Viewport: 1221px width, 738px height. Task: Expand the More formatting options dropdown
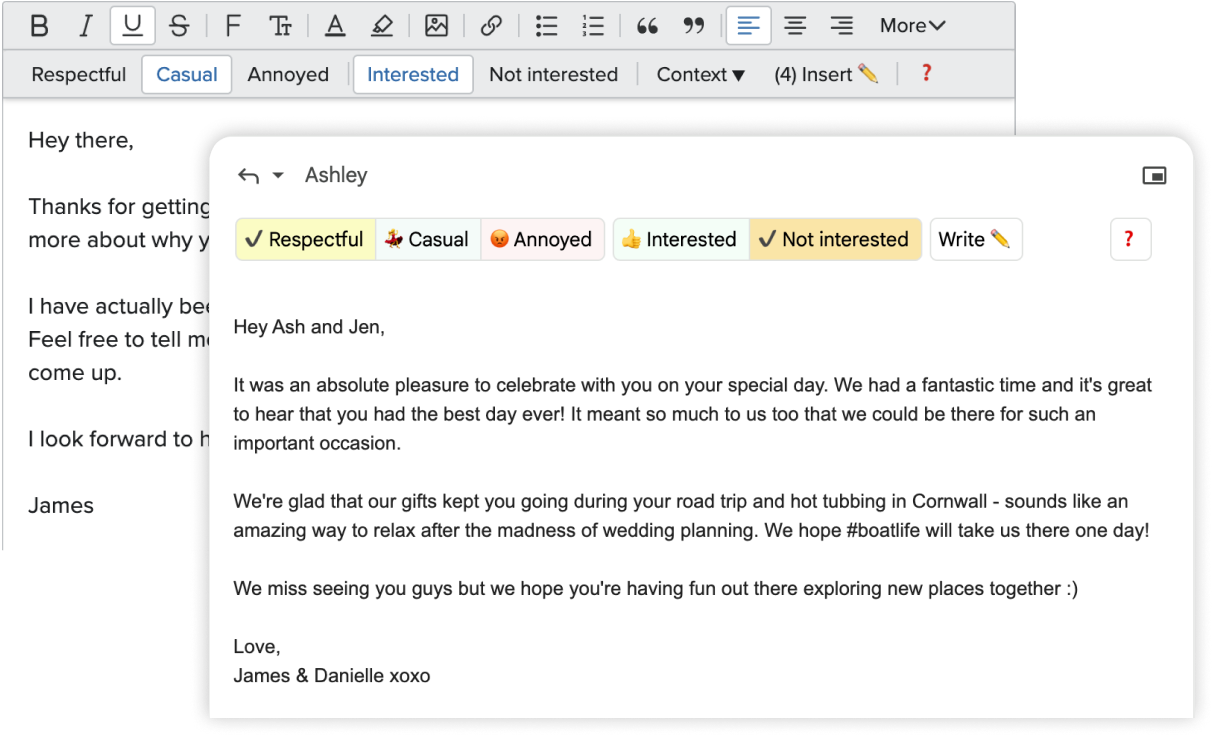click(912, 26)
